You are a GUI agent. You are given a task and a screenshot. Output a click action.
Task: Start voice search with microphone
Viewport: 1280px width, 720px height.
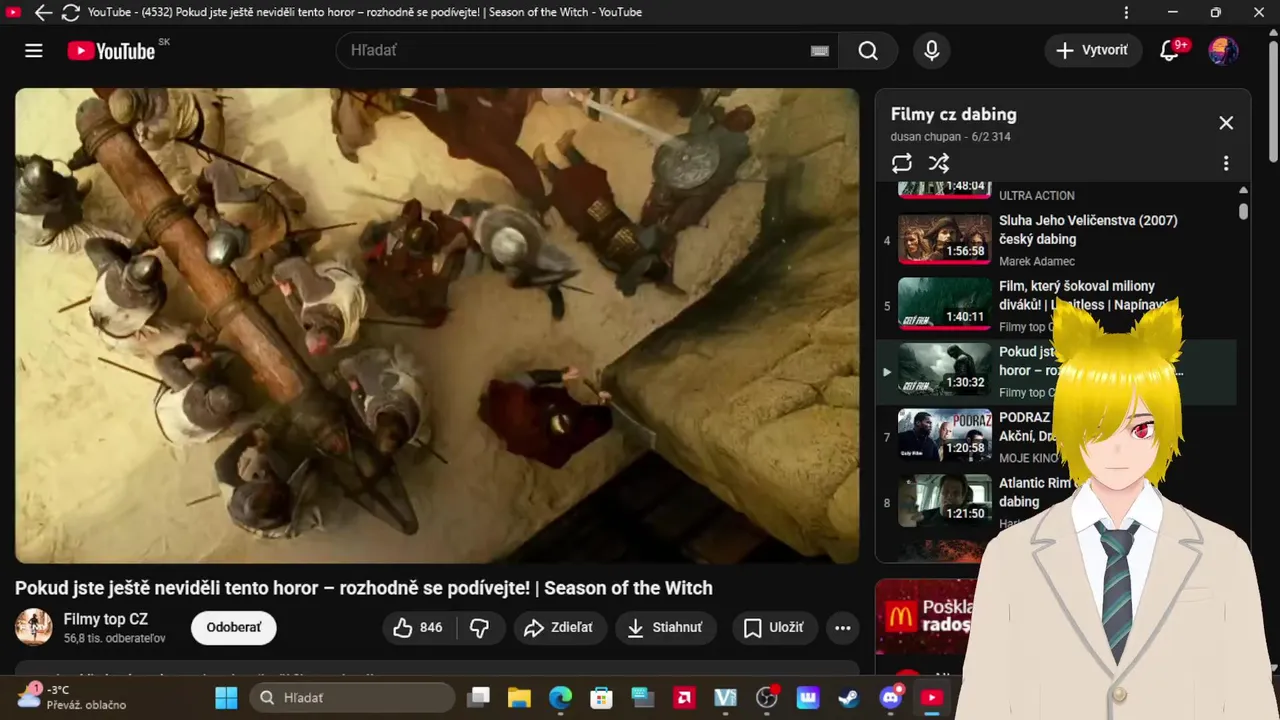[x=932, y=50]
